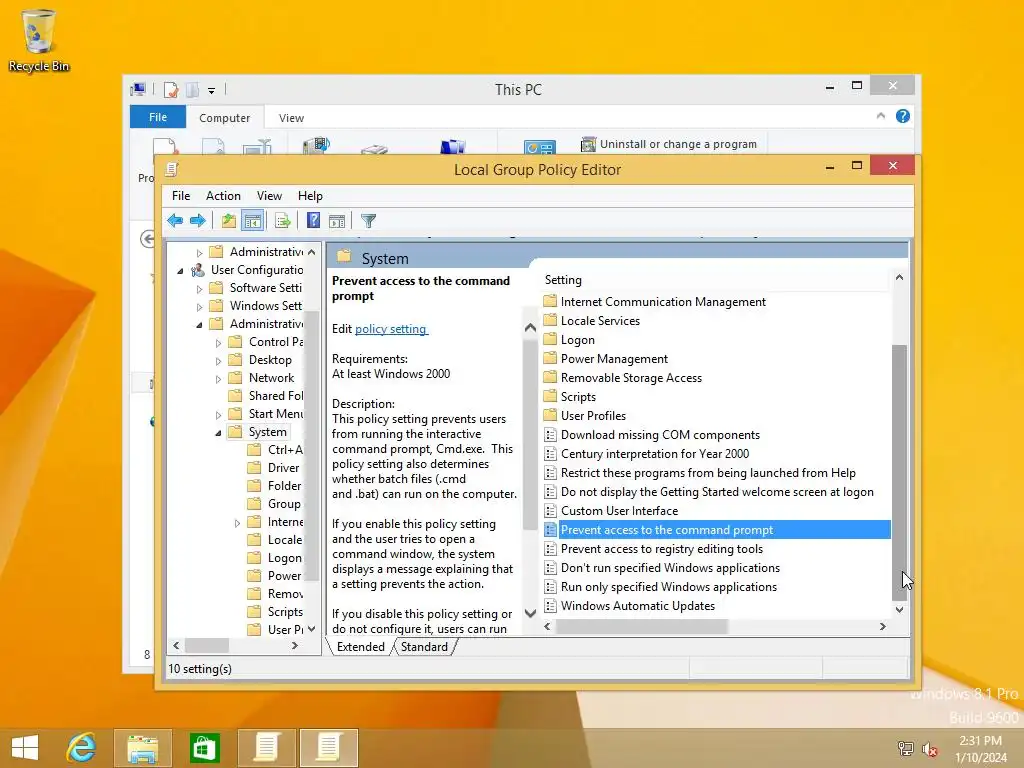Click the tree pane right scroll arrow
The width and height of the screenshot is (1024, 768).
(295, 645)
